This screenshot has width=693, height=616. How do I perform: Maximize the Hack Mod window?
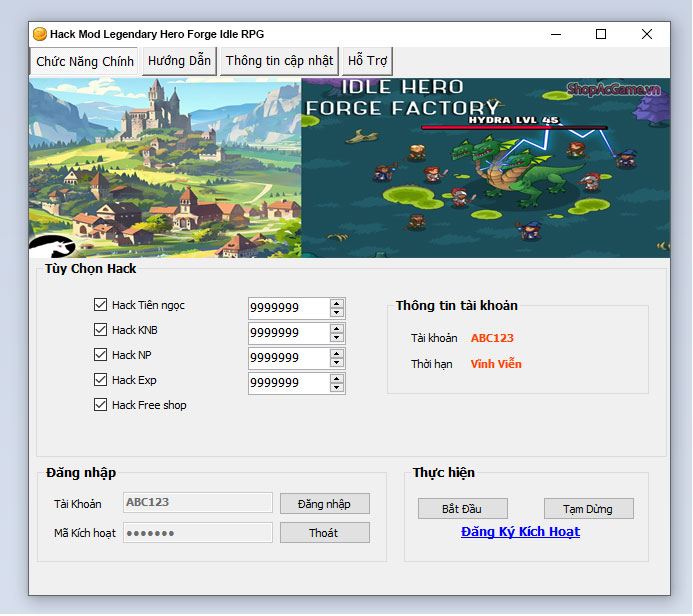point(601,34)
